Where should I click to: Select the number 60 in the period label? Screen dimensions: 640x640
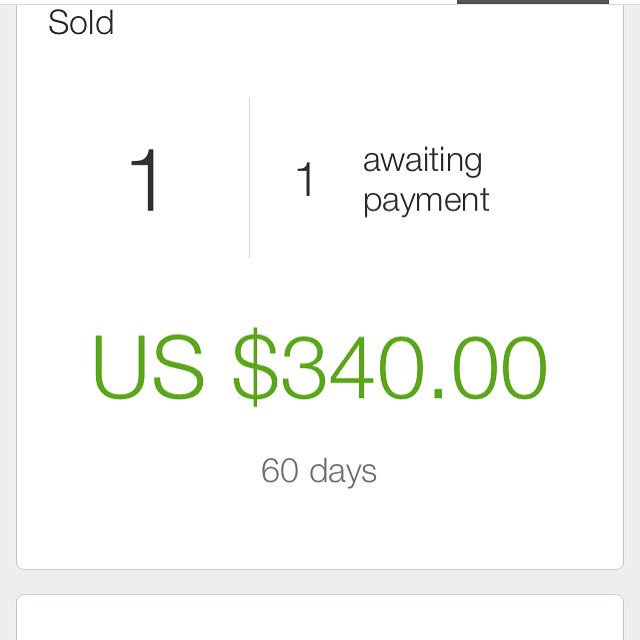[x=280, y=470]
